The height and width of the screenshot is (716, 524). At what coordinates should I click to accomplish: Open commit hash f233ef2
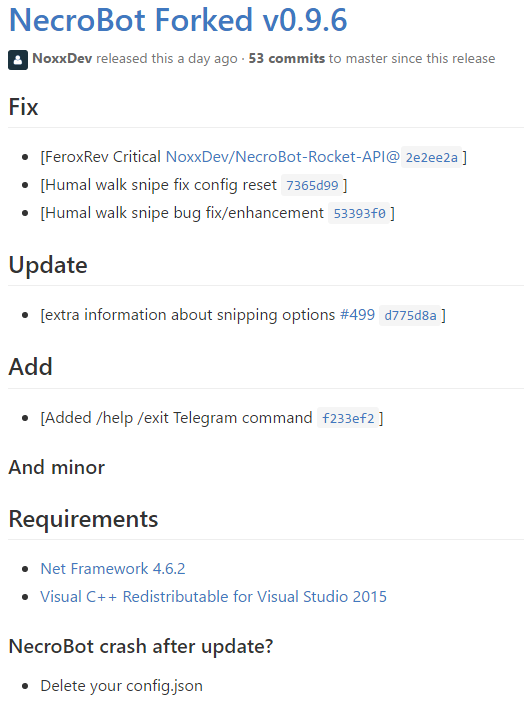coord(348,418)
